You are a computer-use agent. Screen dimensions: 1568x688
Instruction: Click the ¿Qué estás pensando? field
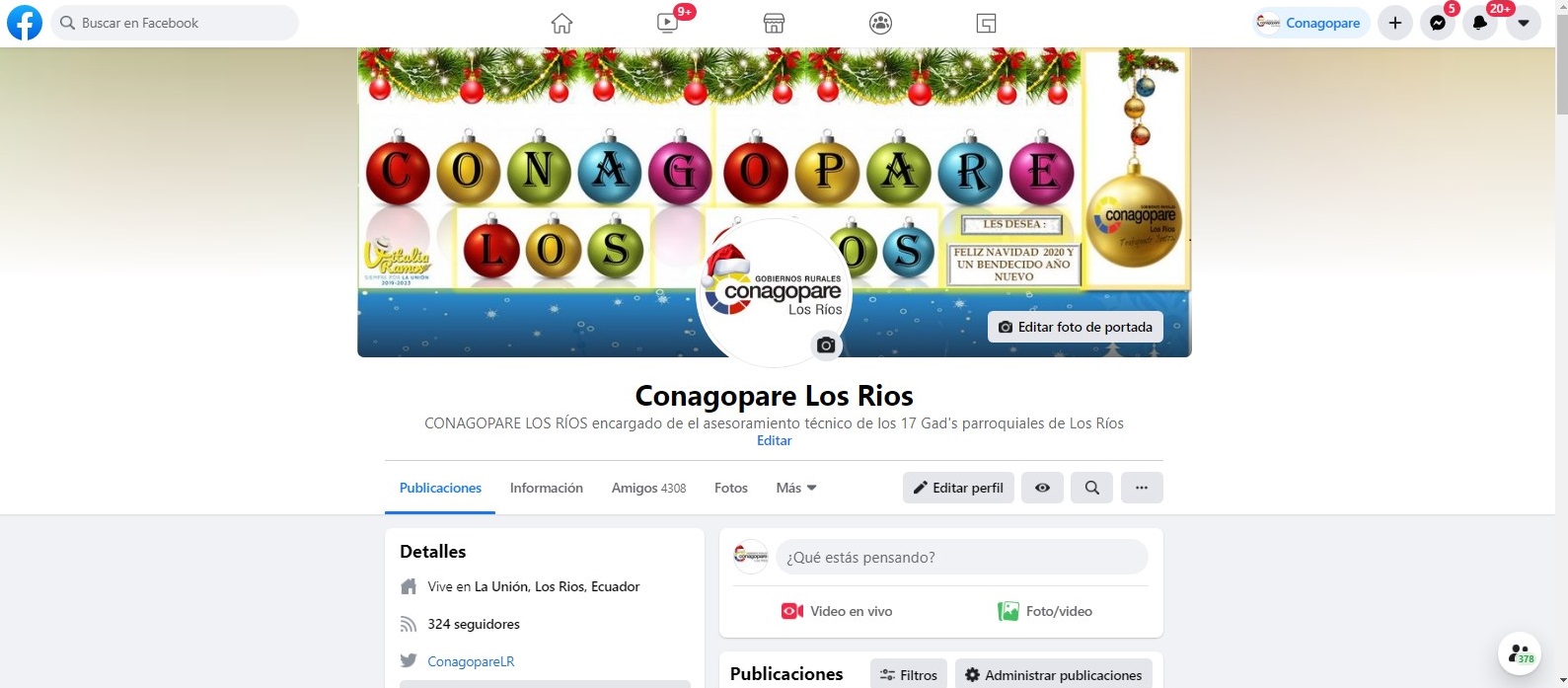(962, 557)
